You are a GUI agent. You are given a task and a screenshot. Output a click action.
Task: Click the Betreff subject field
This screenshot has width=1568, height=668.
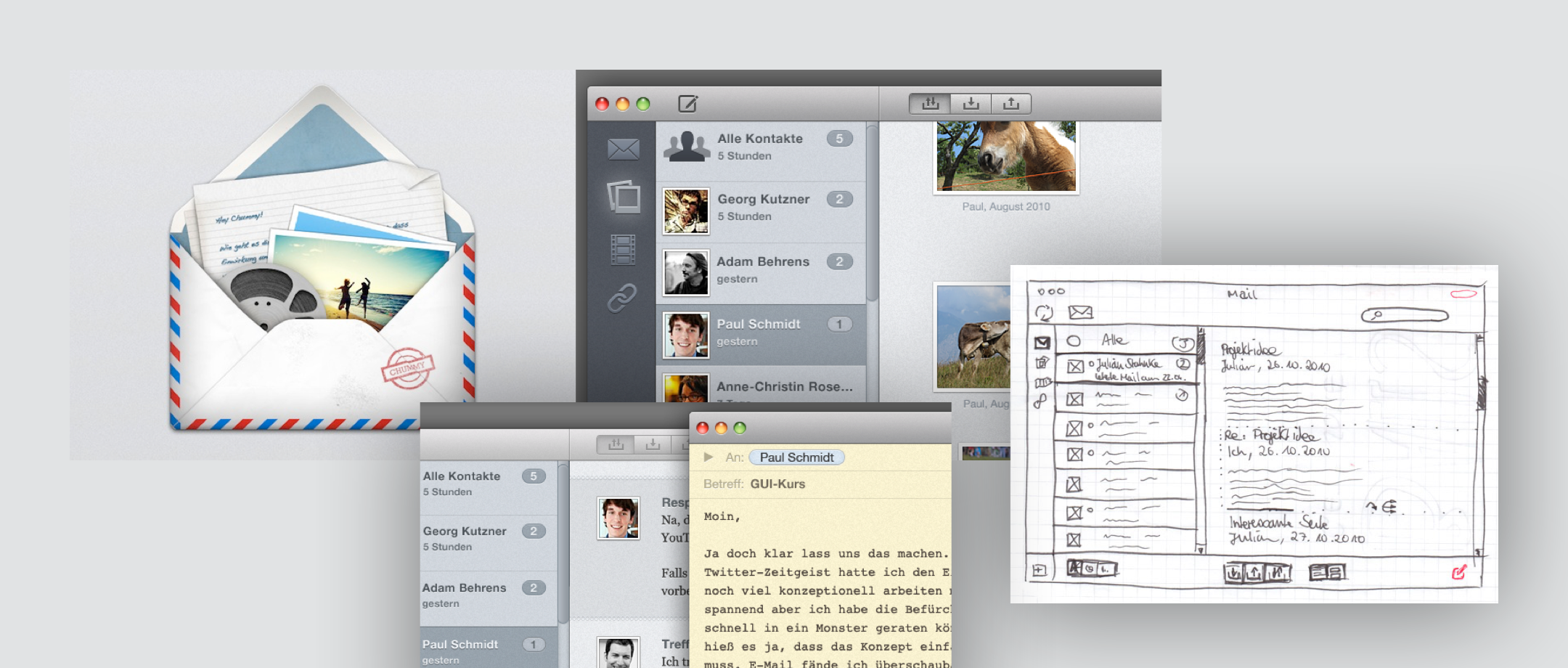coord(835,484)
